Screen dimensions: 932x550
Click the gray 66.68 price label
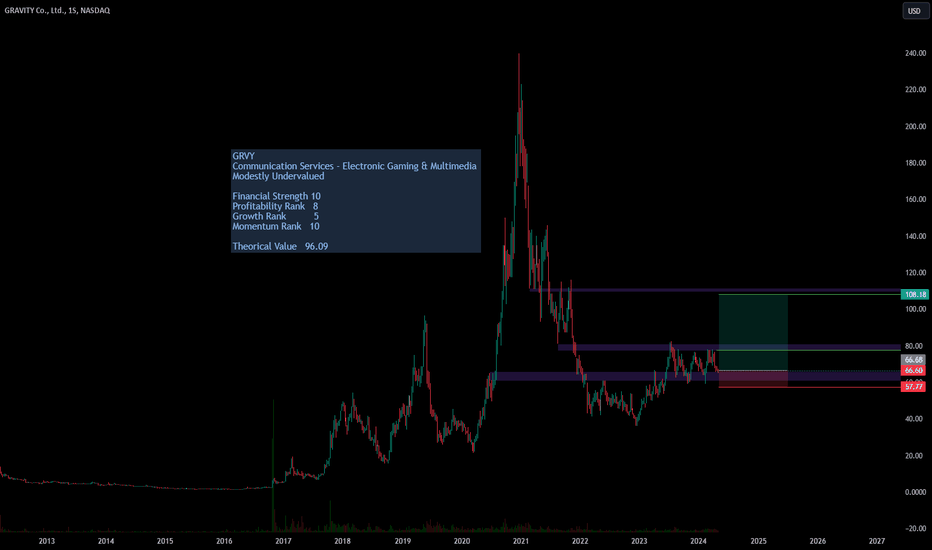click(914, 360)
